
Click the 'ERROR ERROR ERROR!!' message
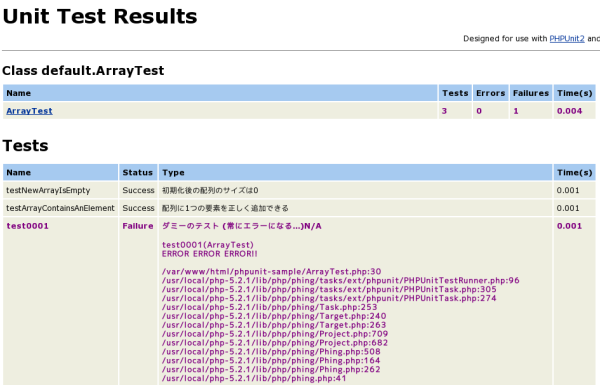point(210,254)
